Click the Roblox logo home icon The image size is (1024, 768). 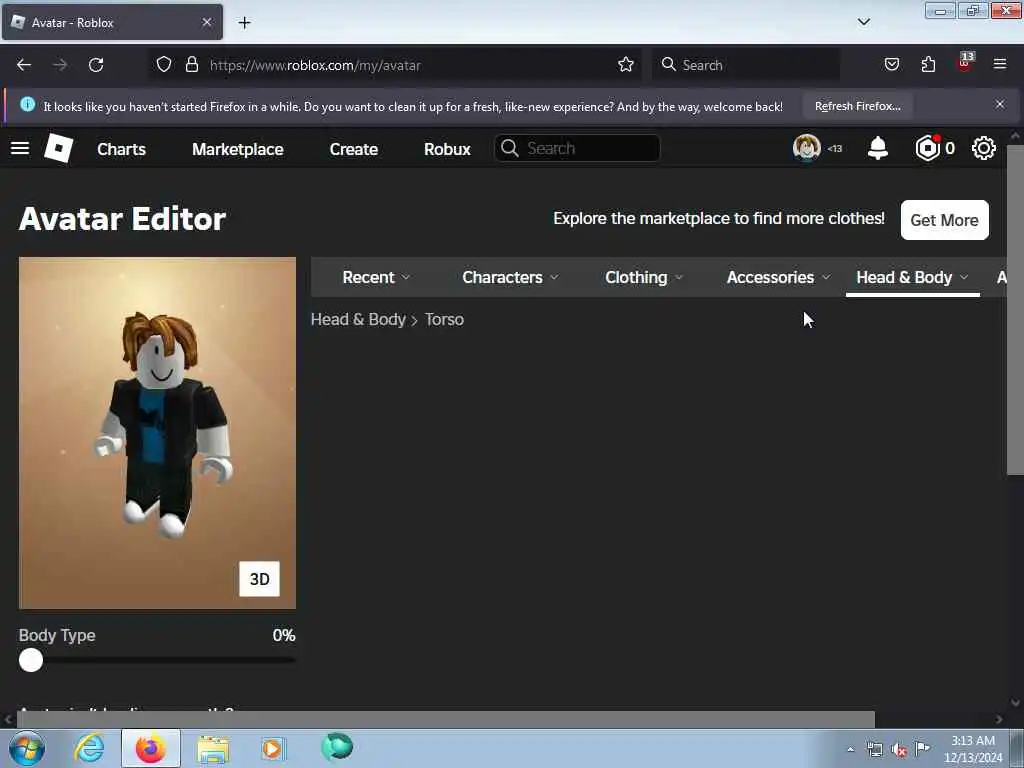point(59,148)
